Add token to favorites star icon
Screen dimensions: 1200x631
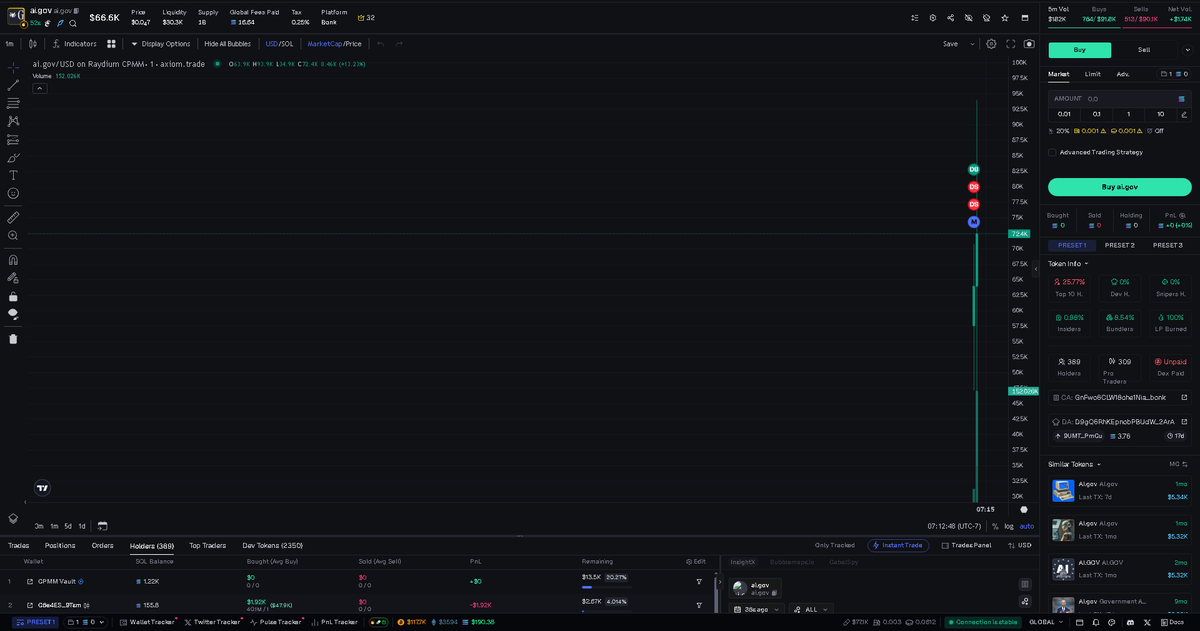coord(1005,18)
